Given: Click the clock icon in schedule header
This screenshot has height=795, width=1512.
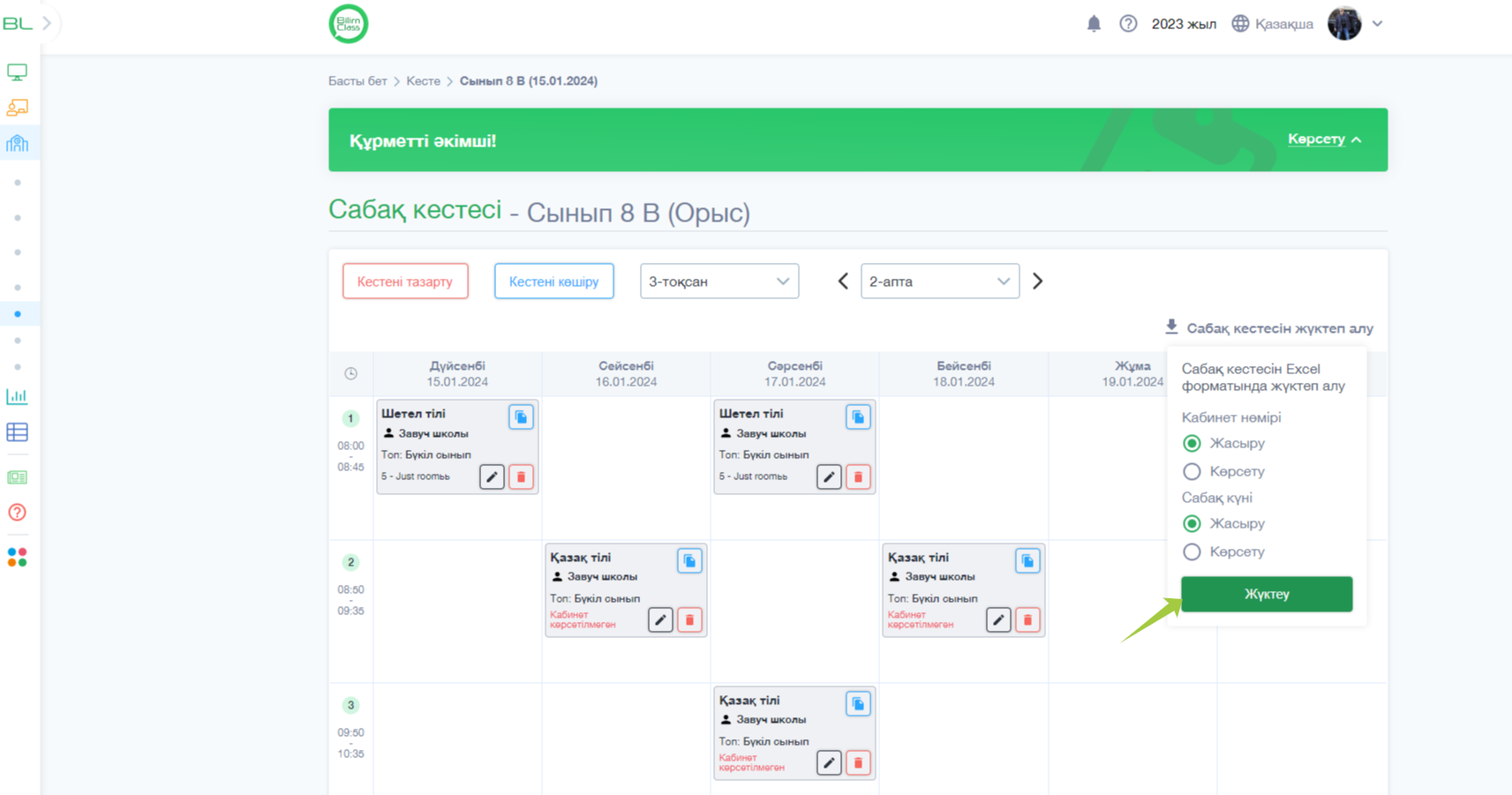Looking at the screenshot, I should pos(350,374).
